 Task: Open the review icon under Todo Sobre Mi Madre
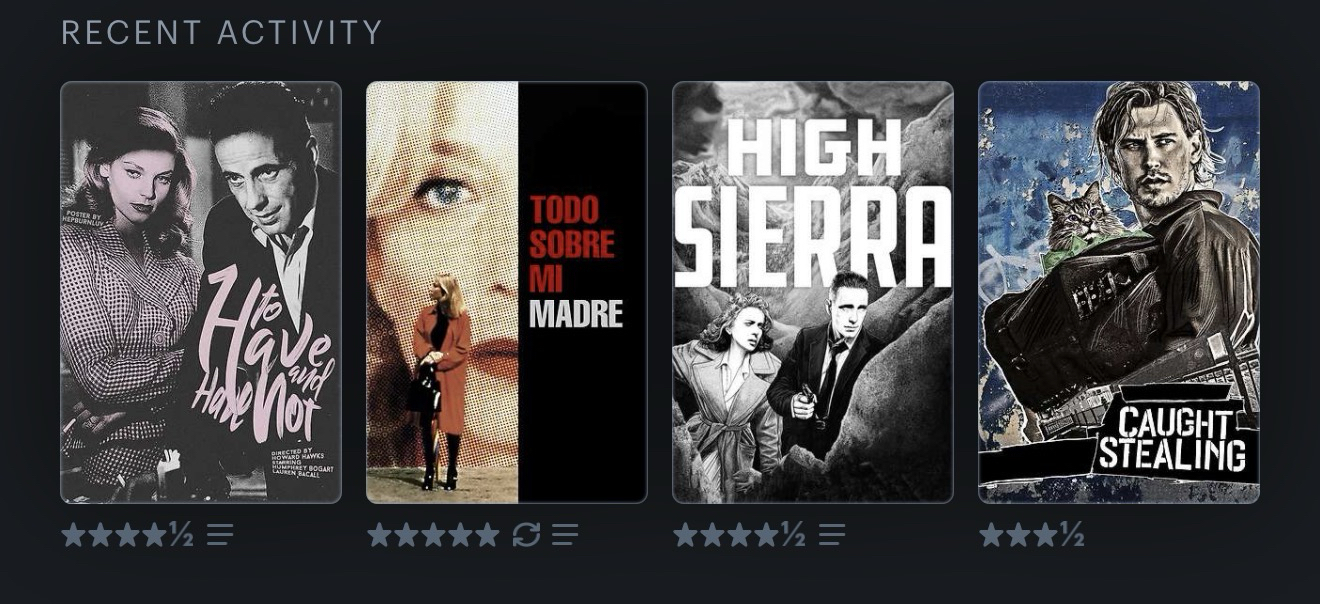(x=565, y=535)
